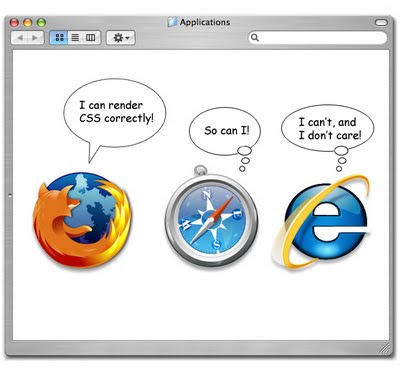
Task: Toggle the toolbar with the pill button
Action: [x=381, y=22]
